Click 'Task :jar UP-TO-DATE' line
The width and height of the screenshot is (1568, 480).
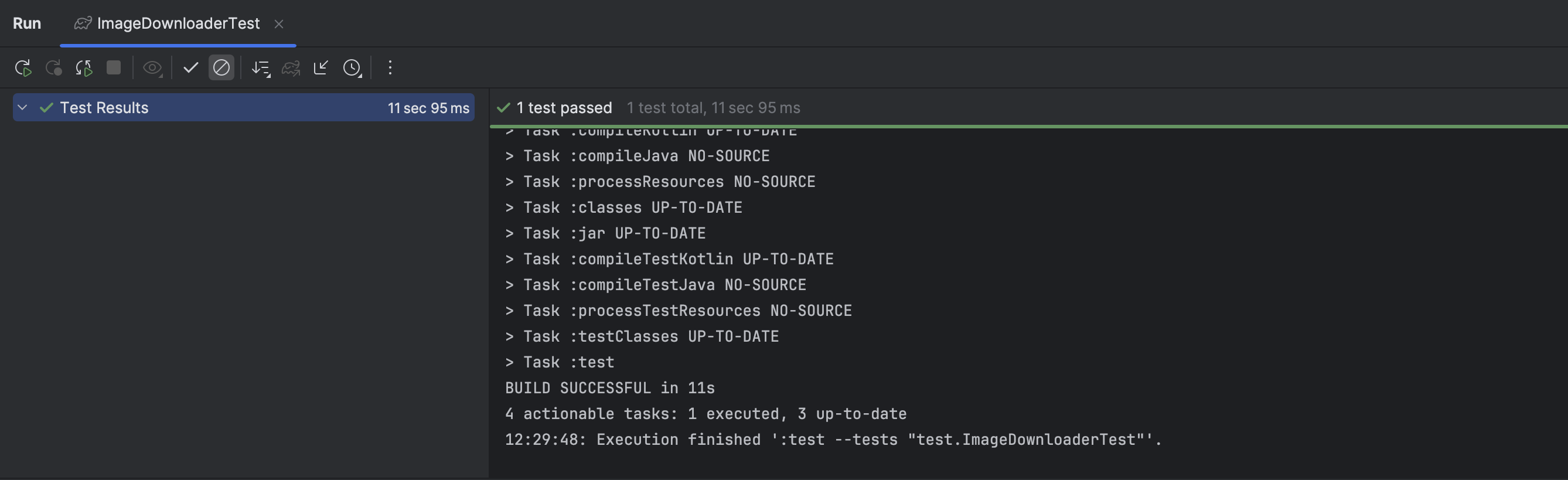[606, 233]
